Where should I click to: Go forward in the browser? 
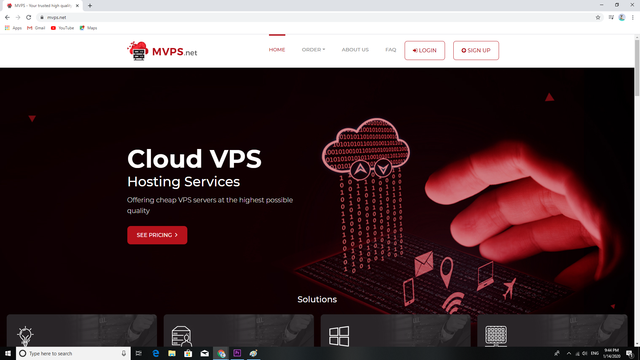coord(18,17)
